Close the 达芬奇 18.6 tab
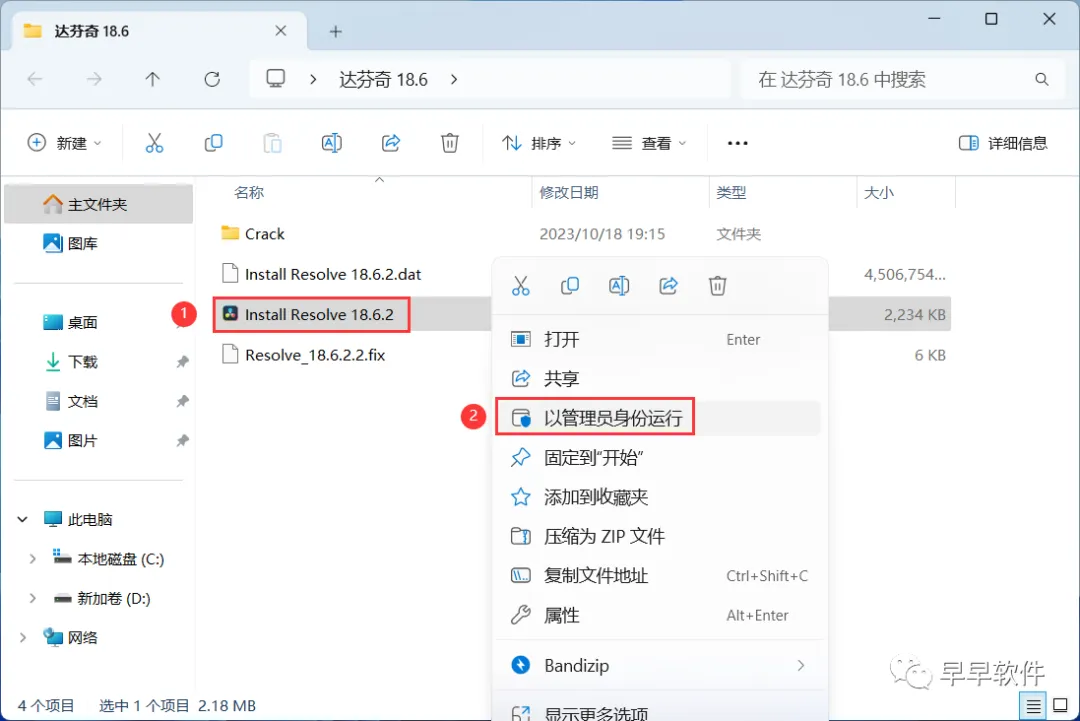The image size is (1080, 721). coord(280,31)
